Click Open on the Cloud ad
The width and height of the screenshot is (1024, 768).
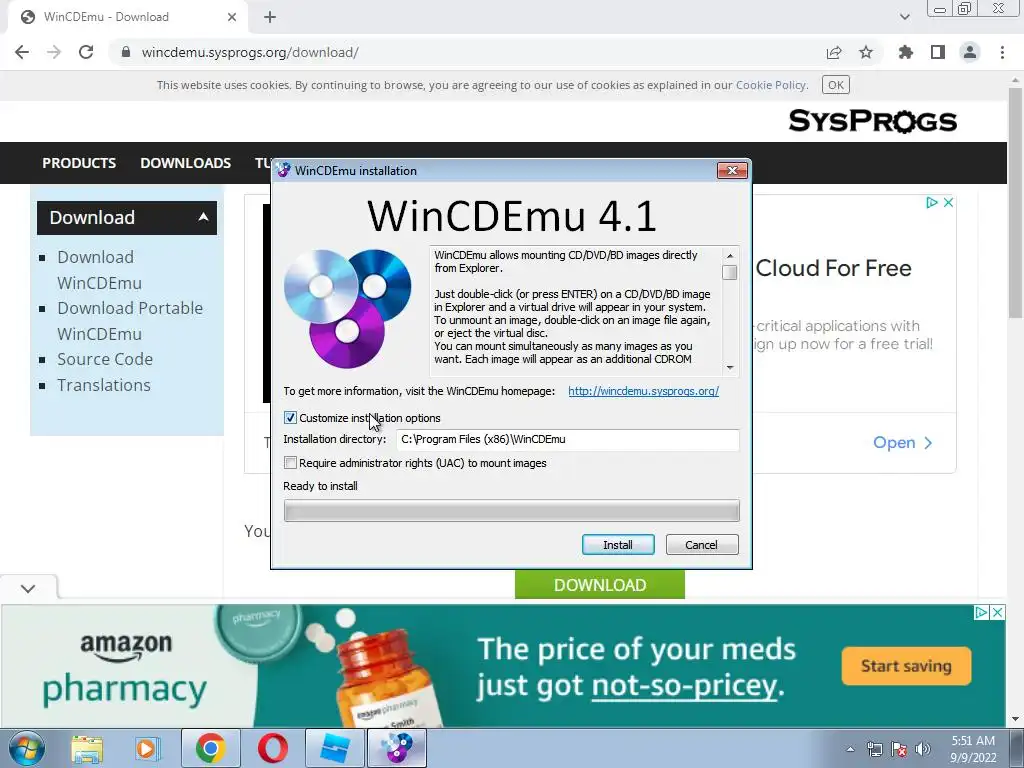[903, 443]
